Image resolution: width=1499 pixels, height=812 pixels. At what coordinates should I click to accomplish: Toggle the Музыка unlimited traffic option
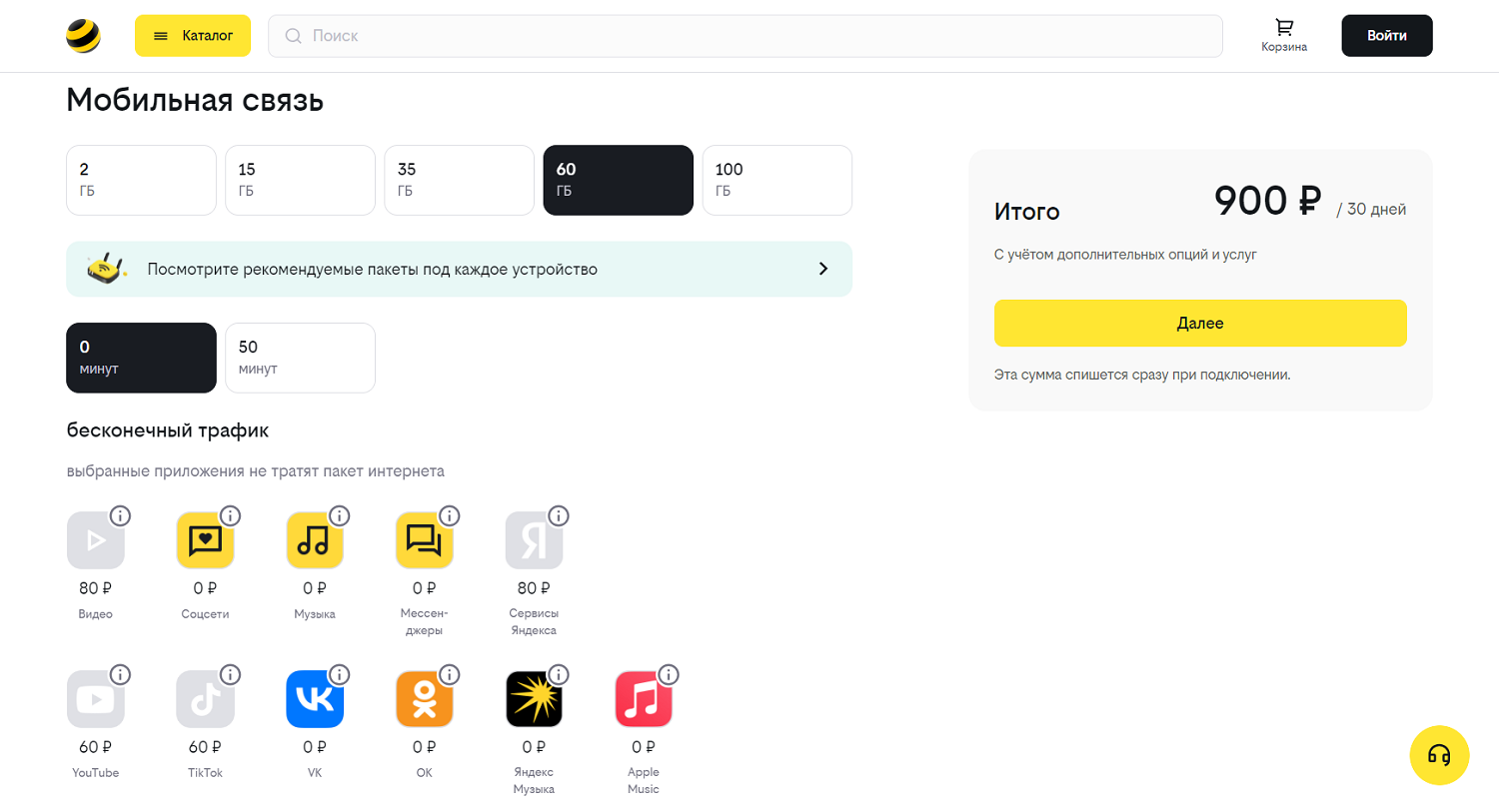pyautogui.click(x=315, y=540)
